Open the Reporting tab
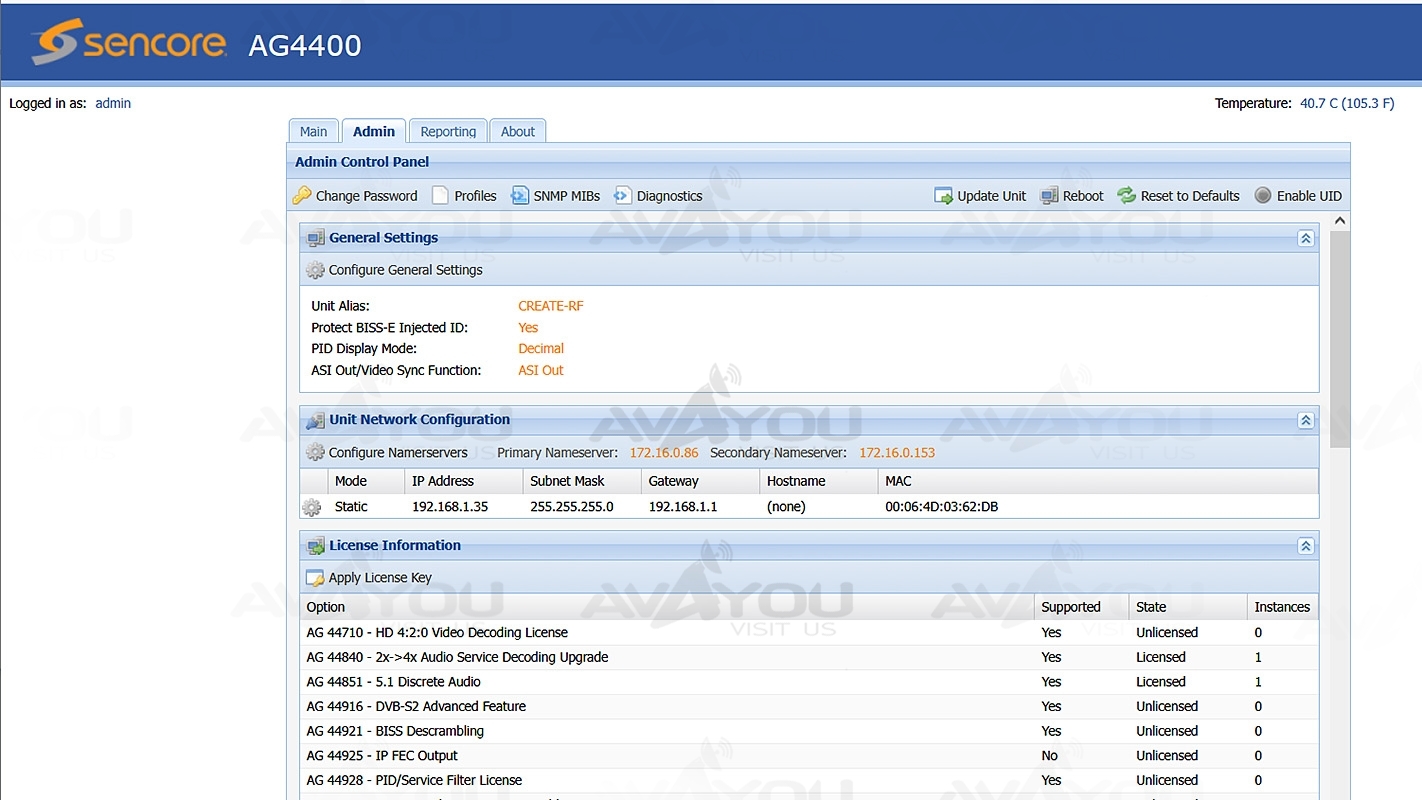Viewport: 1422px width, 800px height. pos(448,132)
